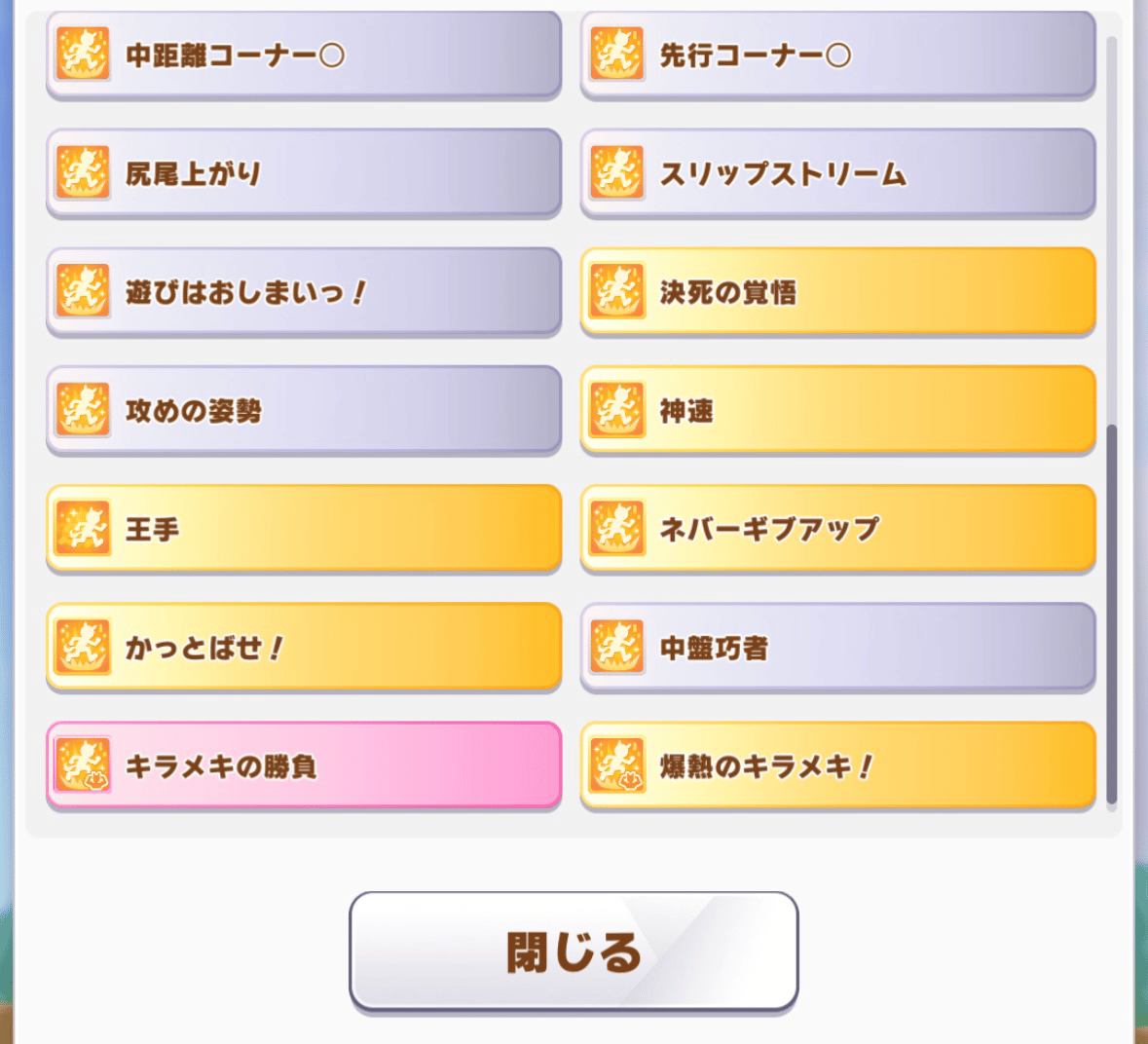Select the 攻めの姿勢 skill entry
Image resolution: width=1148 pixels, height=1044 pixels.
(x=304, y=410)
